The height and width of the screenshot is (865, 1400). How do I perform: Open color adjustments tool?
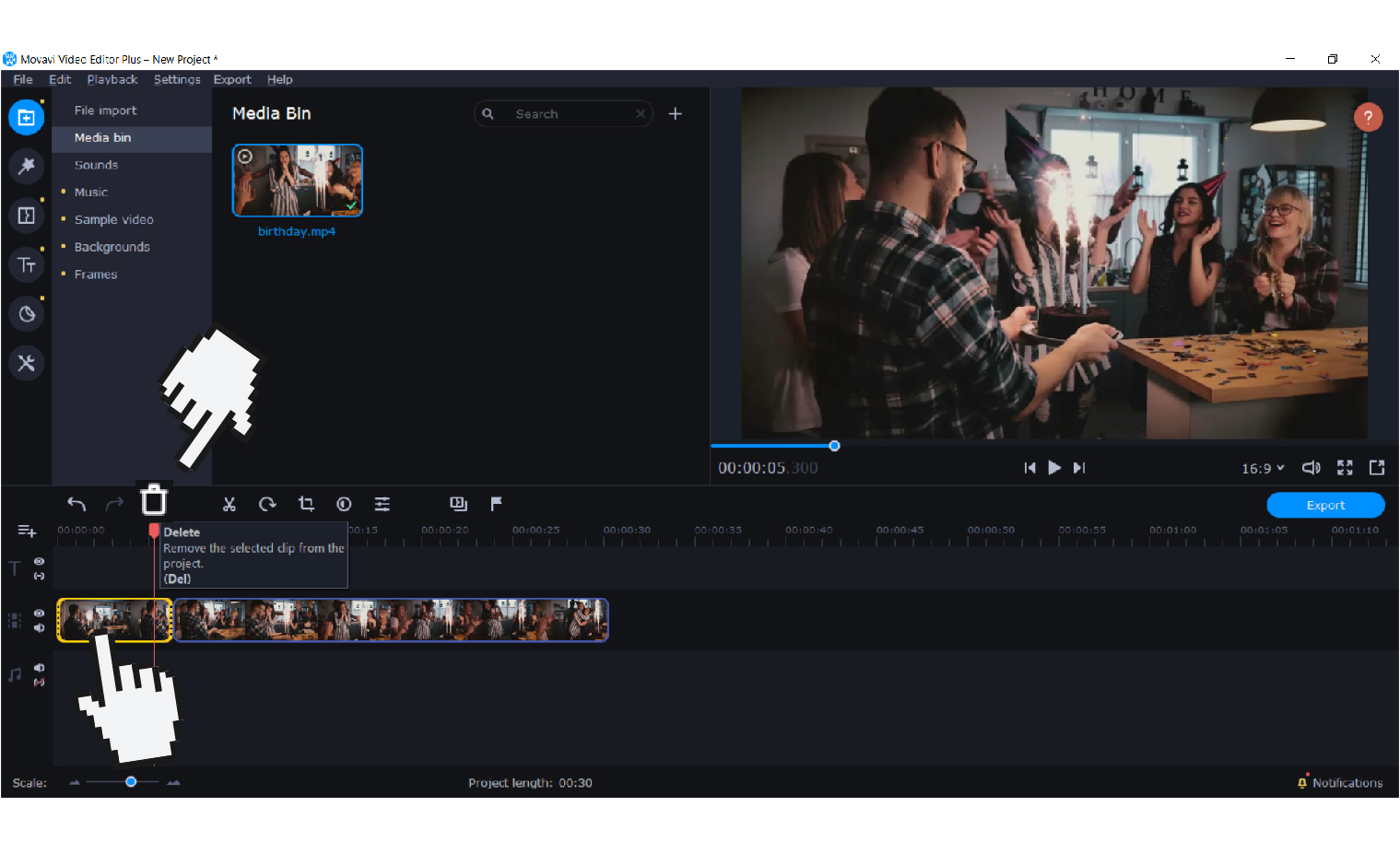coord(344,504)
